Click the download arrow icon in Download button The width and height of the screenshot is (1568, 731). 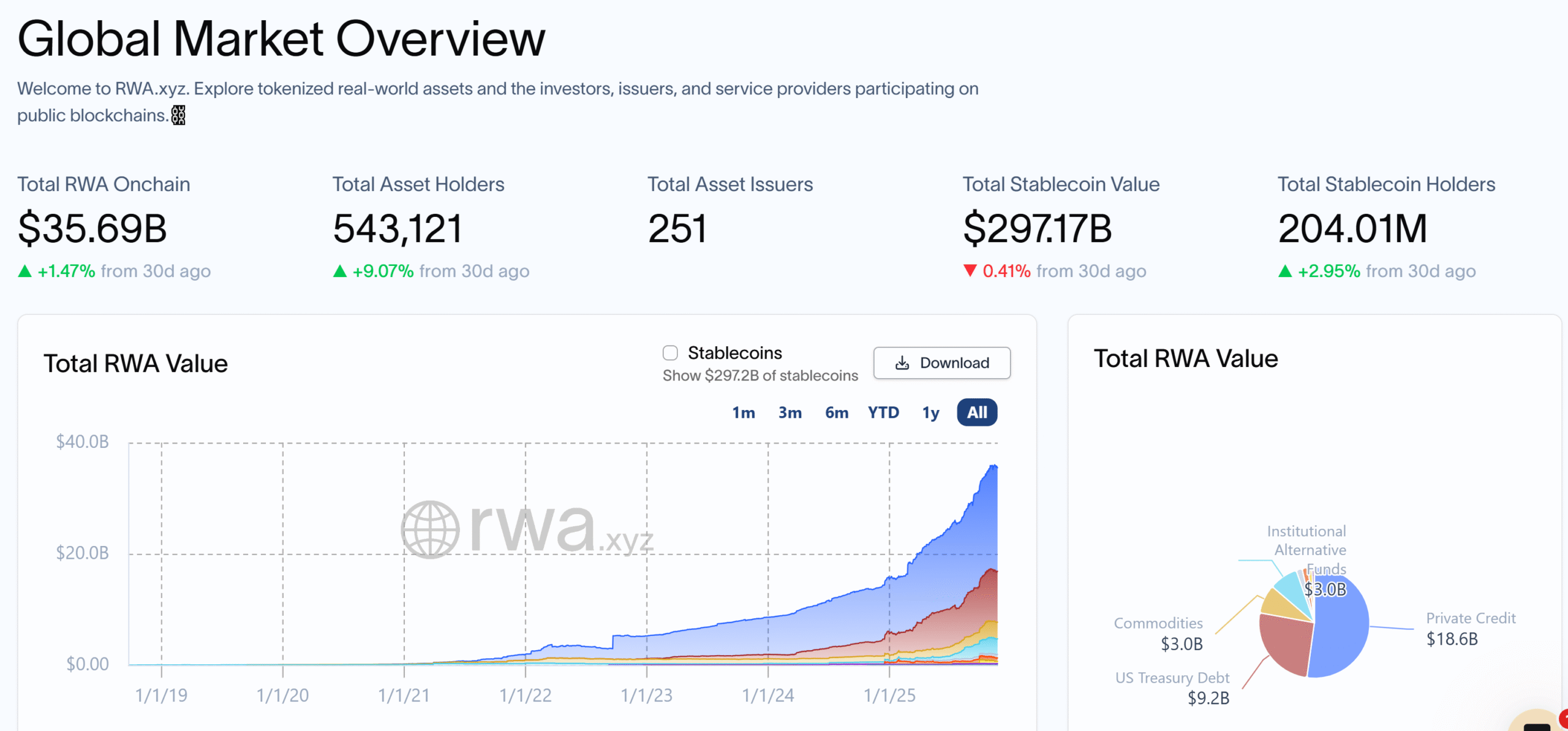(x=902, y=363)
